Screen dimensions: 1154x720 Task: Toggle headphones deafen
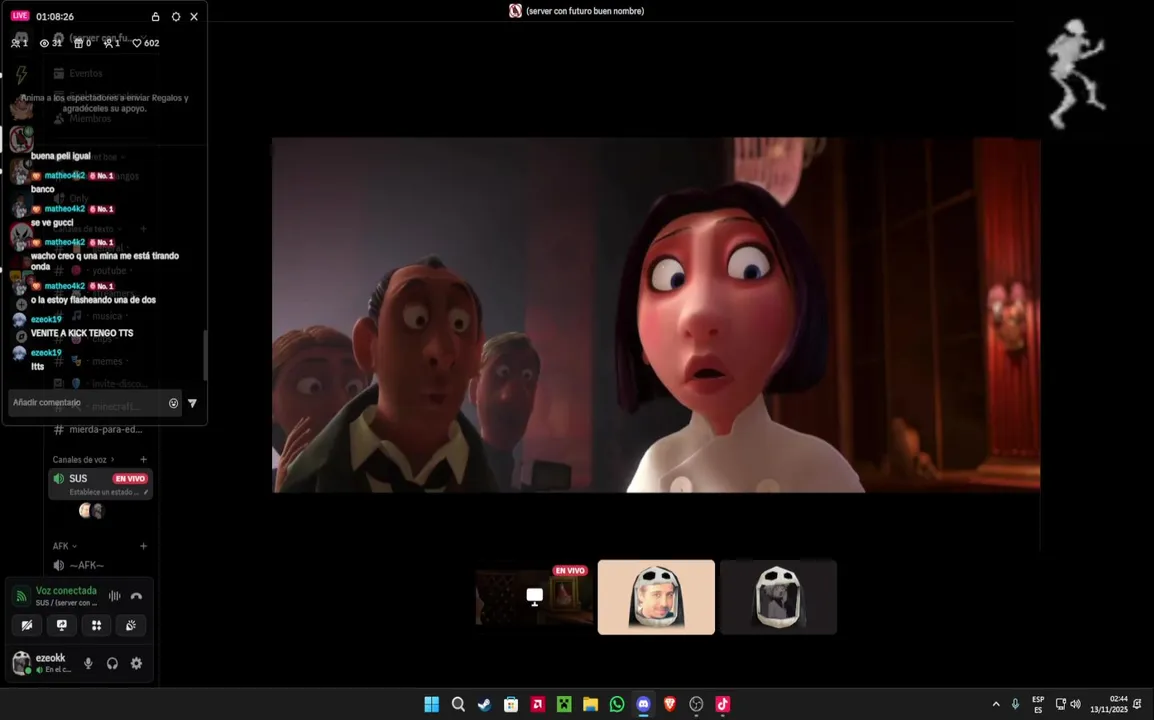tap(112, 663)
